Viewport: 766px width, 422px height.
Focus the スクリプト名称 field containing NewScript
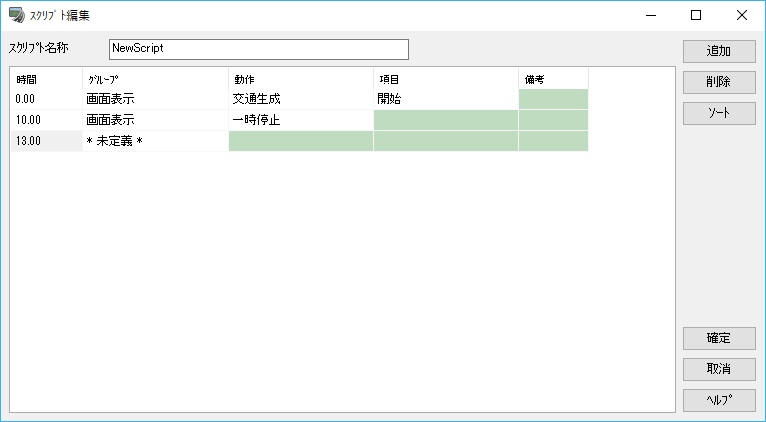click(x=259, y=49)
